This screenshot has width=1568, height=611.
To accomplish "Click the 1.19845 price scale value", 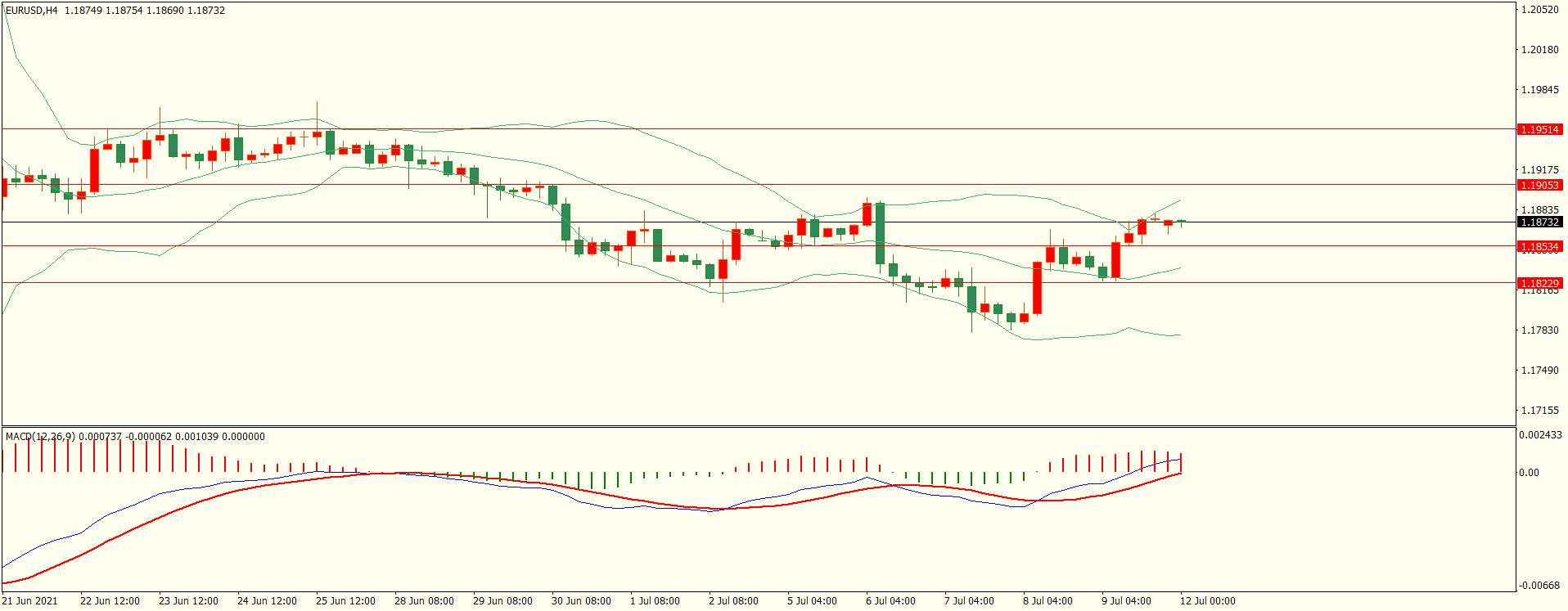I will click(1539, 90).
